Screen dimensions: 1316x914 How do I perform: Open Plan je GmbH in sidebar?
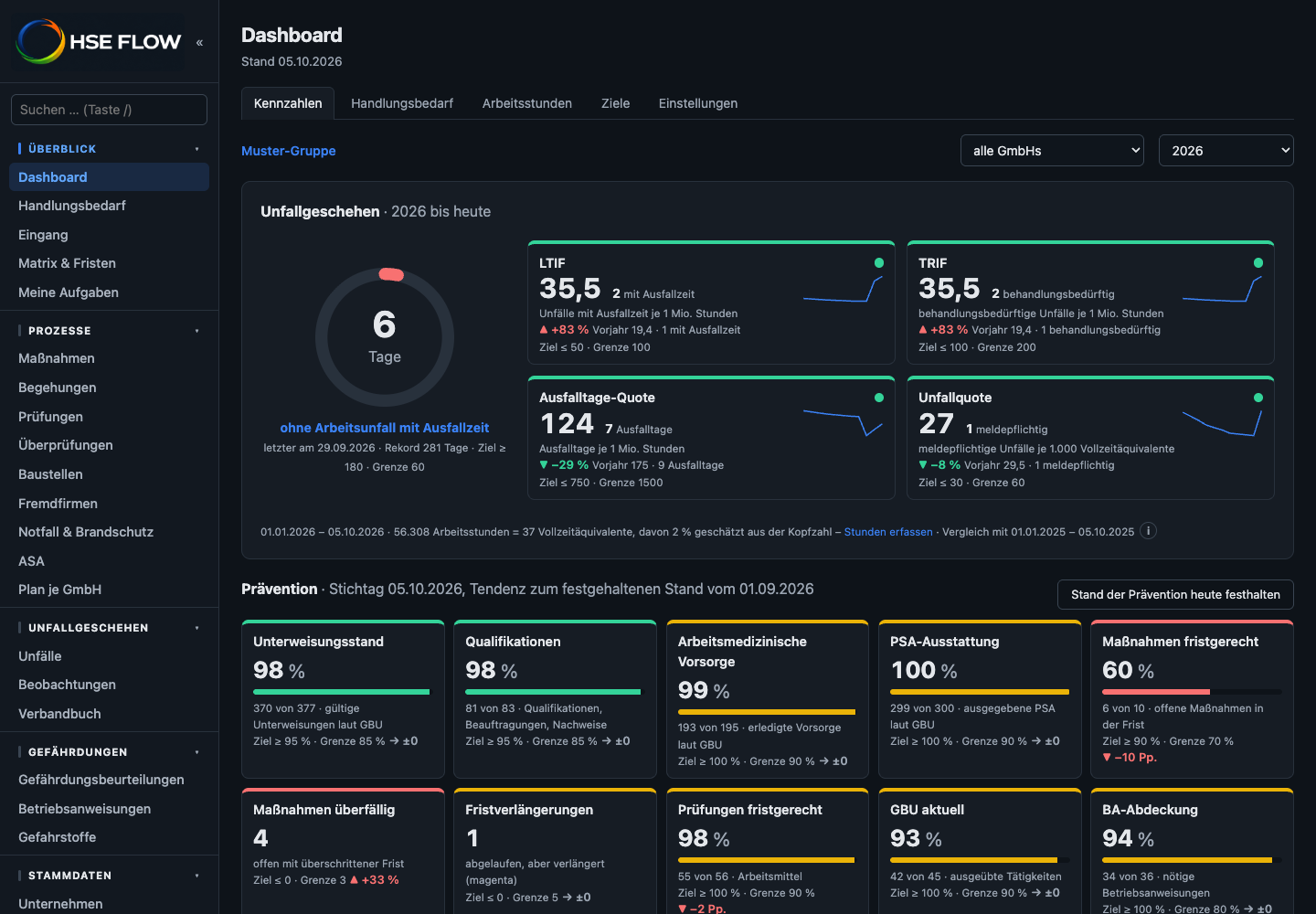click(109, 590)
